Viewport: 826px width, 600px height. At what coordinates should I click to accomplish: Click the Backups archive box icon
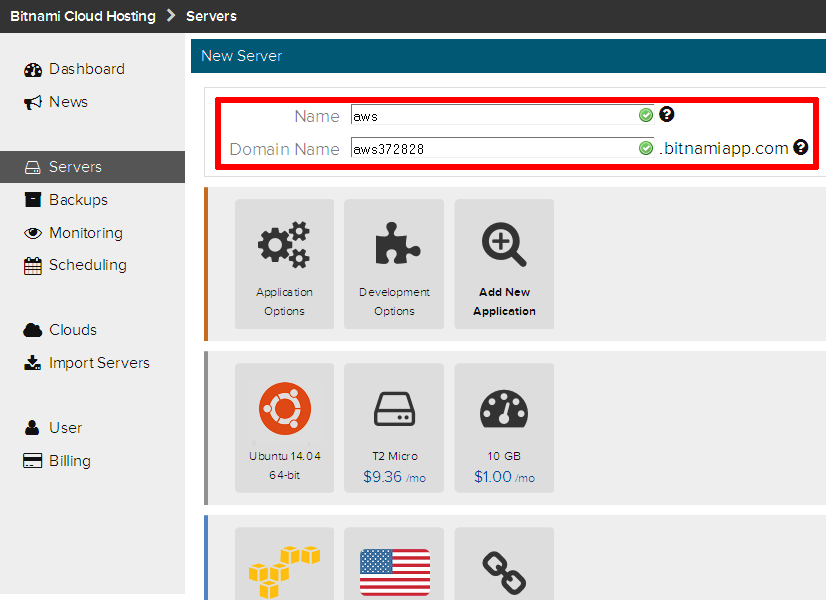point(33,200)
